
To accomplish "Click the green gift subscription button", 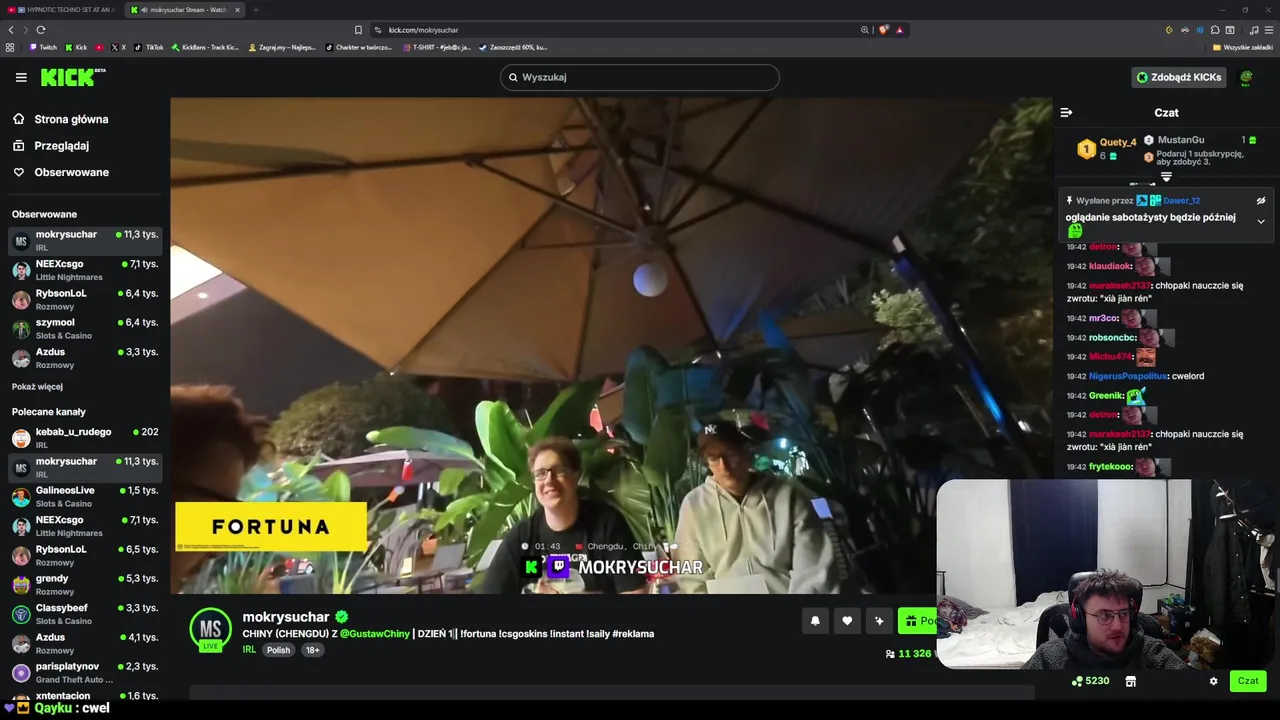I will [x=918, y=621].
